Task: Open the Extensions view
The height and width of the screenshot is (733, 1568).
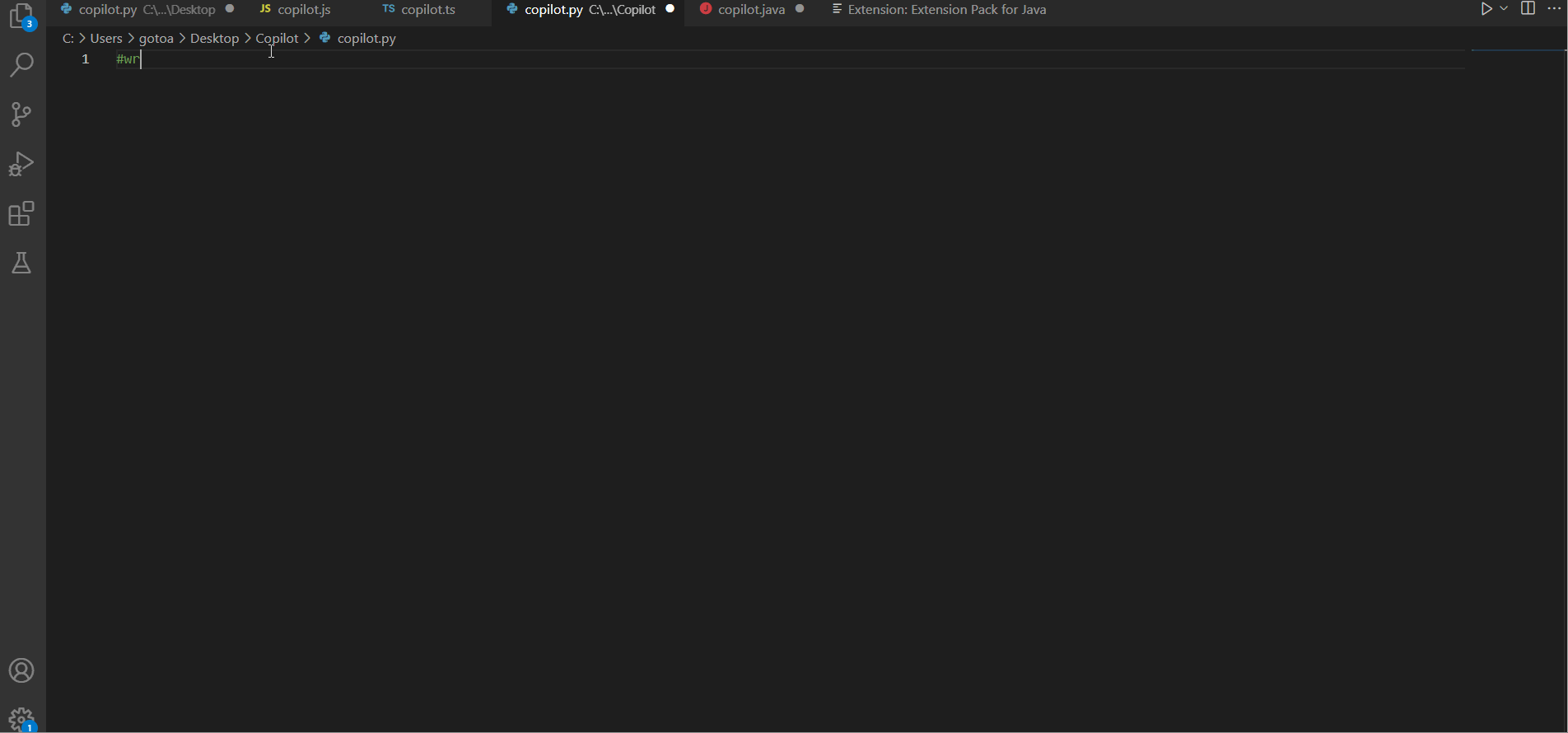Action: [x=21, y=213]
